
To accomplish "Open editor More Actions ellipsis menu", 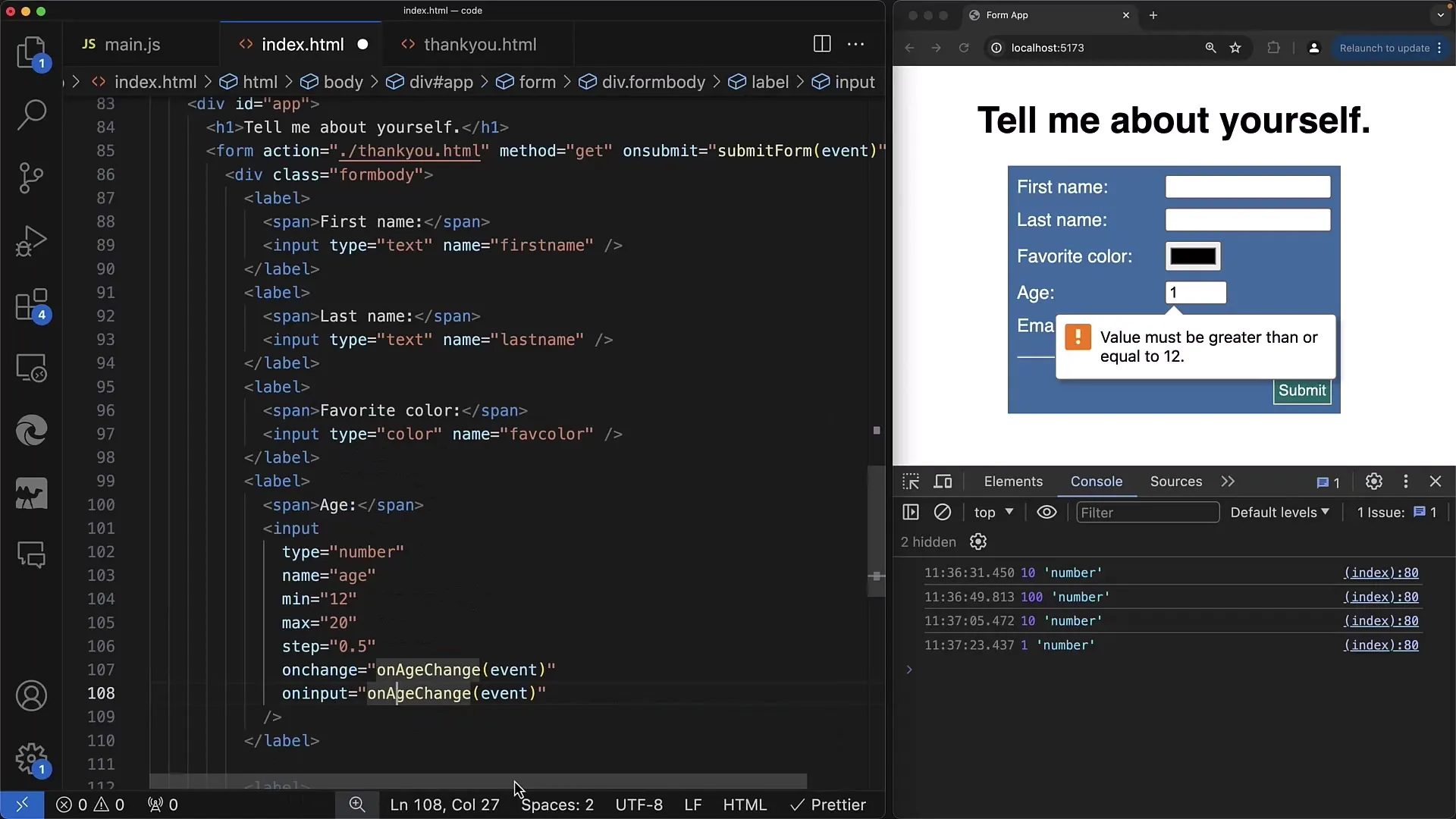I will tap(855, 44).
